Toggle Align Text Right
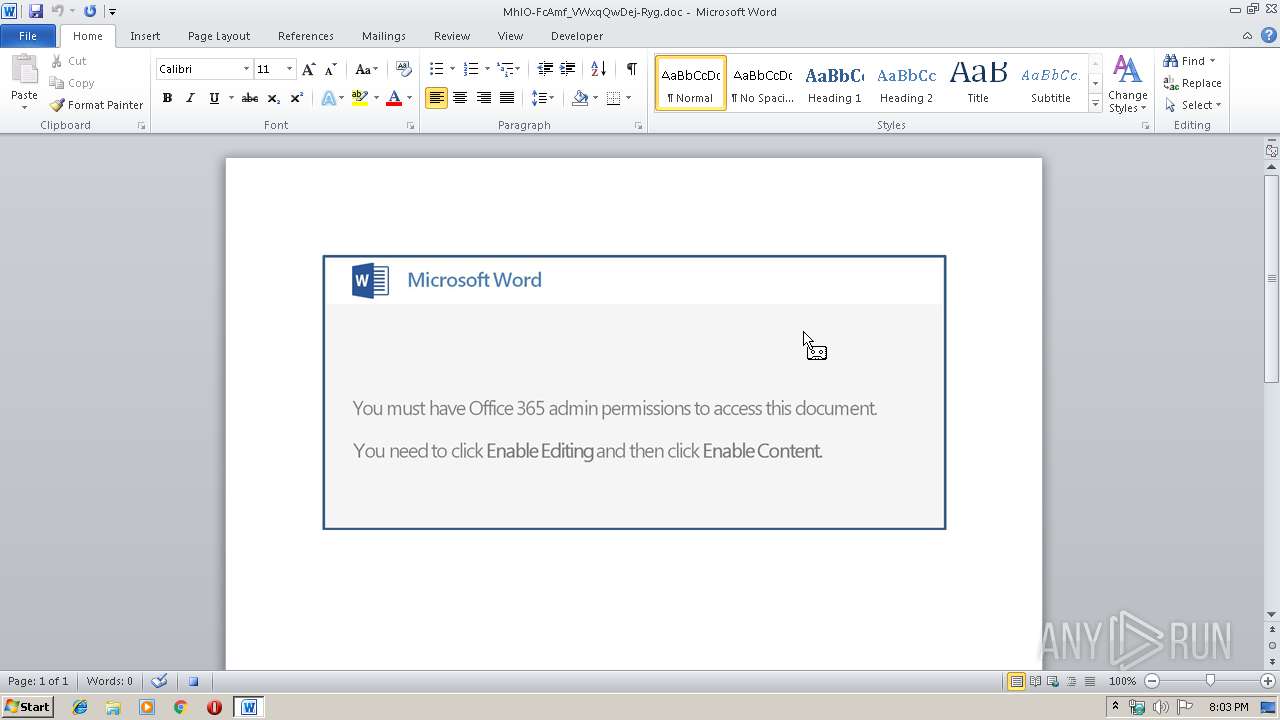 point(484,98)
